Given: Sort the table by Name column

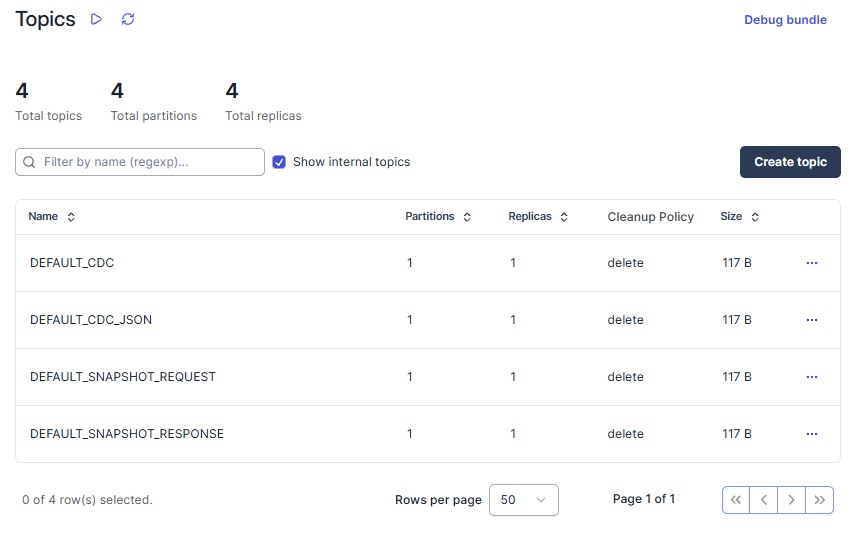Looking at the screenshot, I should point(51,216).
